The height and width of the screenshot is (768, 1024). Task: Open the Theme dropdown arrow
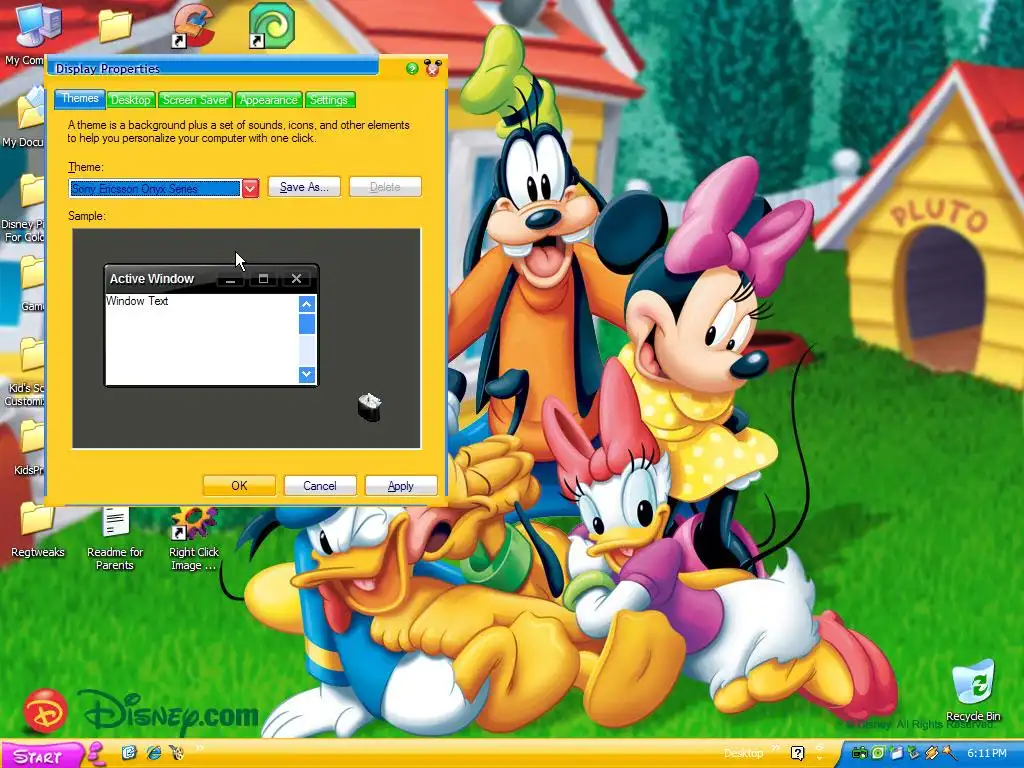pyautogui.click(x=251, y=188)
